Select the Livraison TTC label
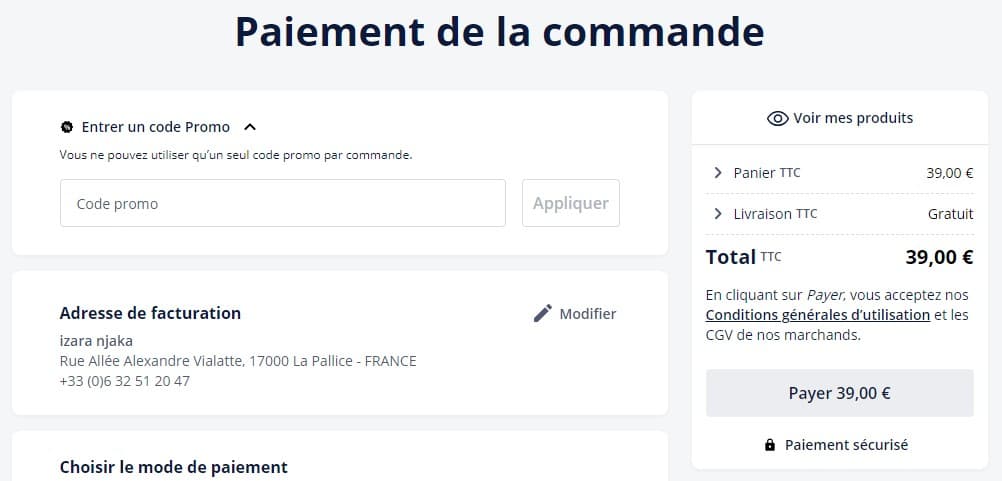The height and width of the screenshot is (481, 1002). point(775,214)
